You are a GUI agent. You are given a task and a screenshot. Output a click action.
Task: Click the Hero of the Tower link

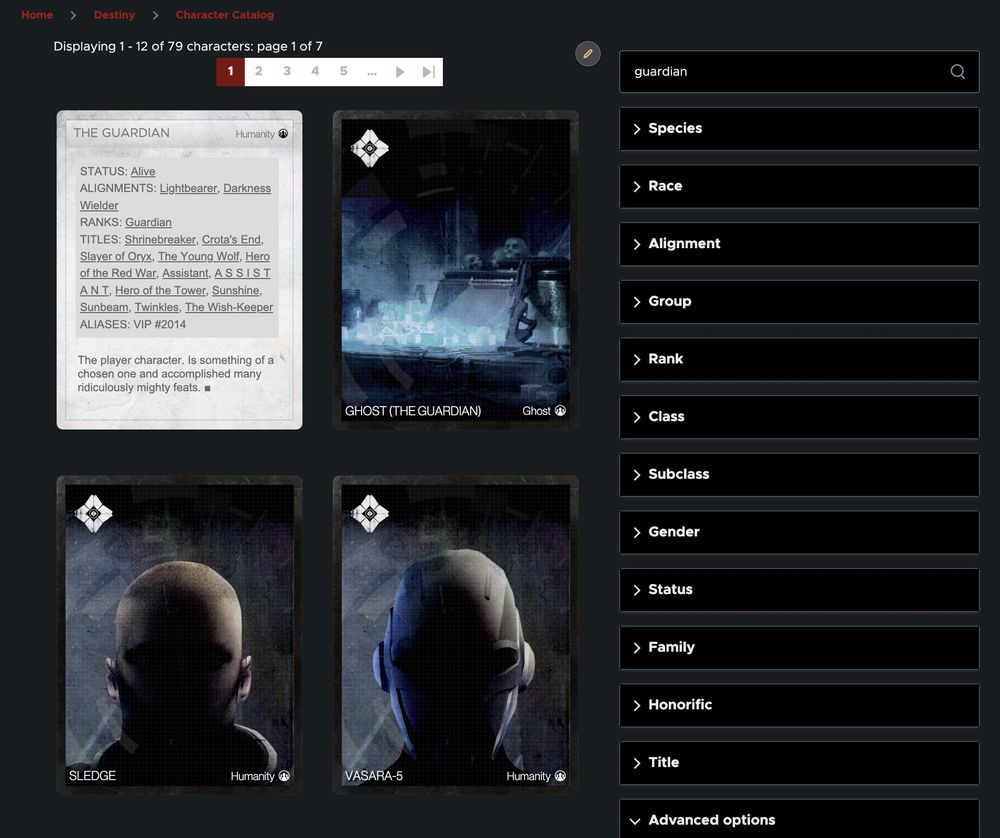click(x=161, y=290)
